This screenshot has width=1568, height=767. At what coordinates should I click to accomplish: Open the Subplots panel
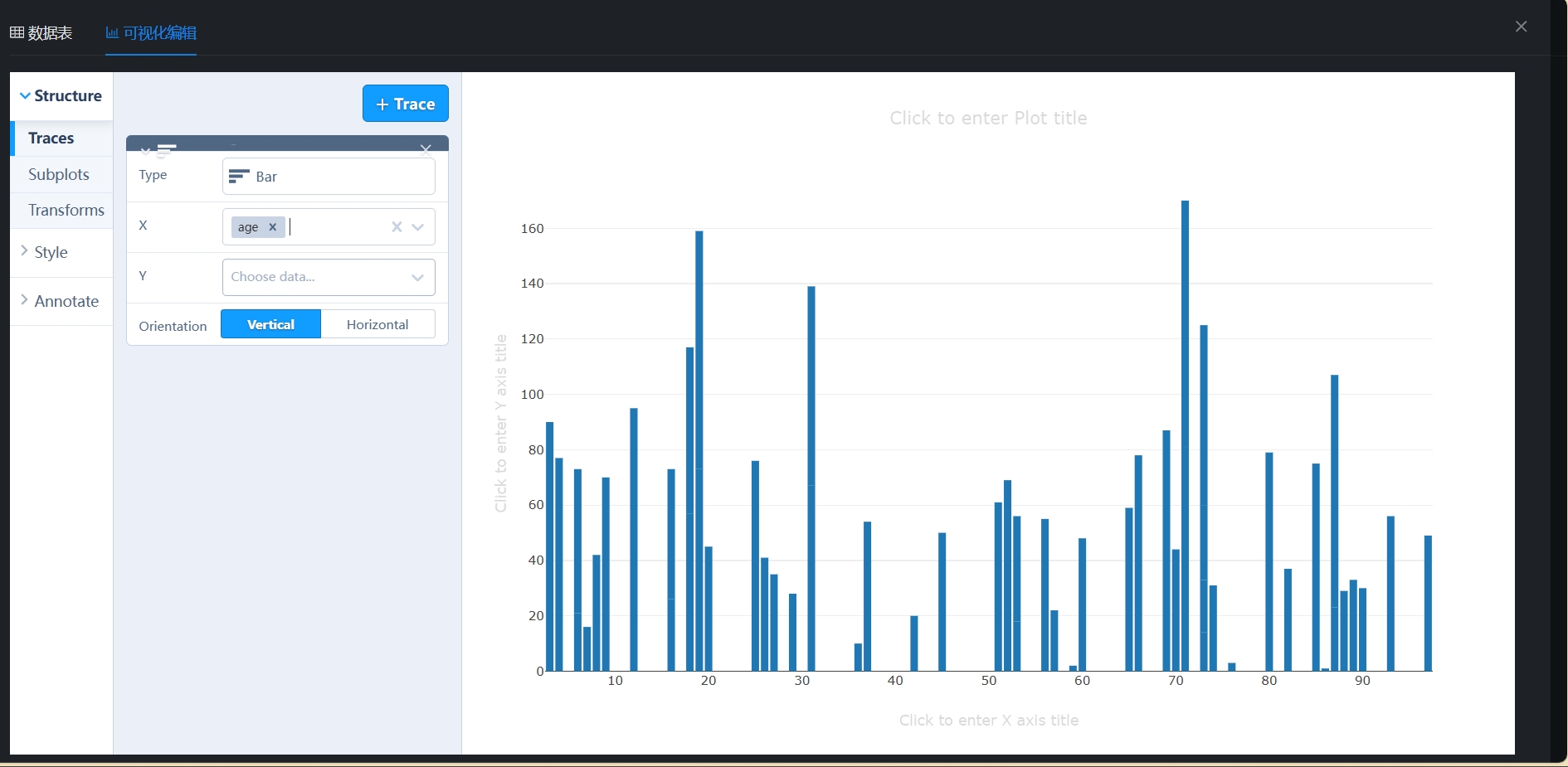pyautogui.click(x=59, y=174)
